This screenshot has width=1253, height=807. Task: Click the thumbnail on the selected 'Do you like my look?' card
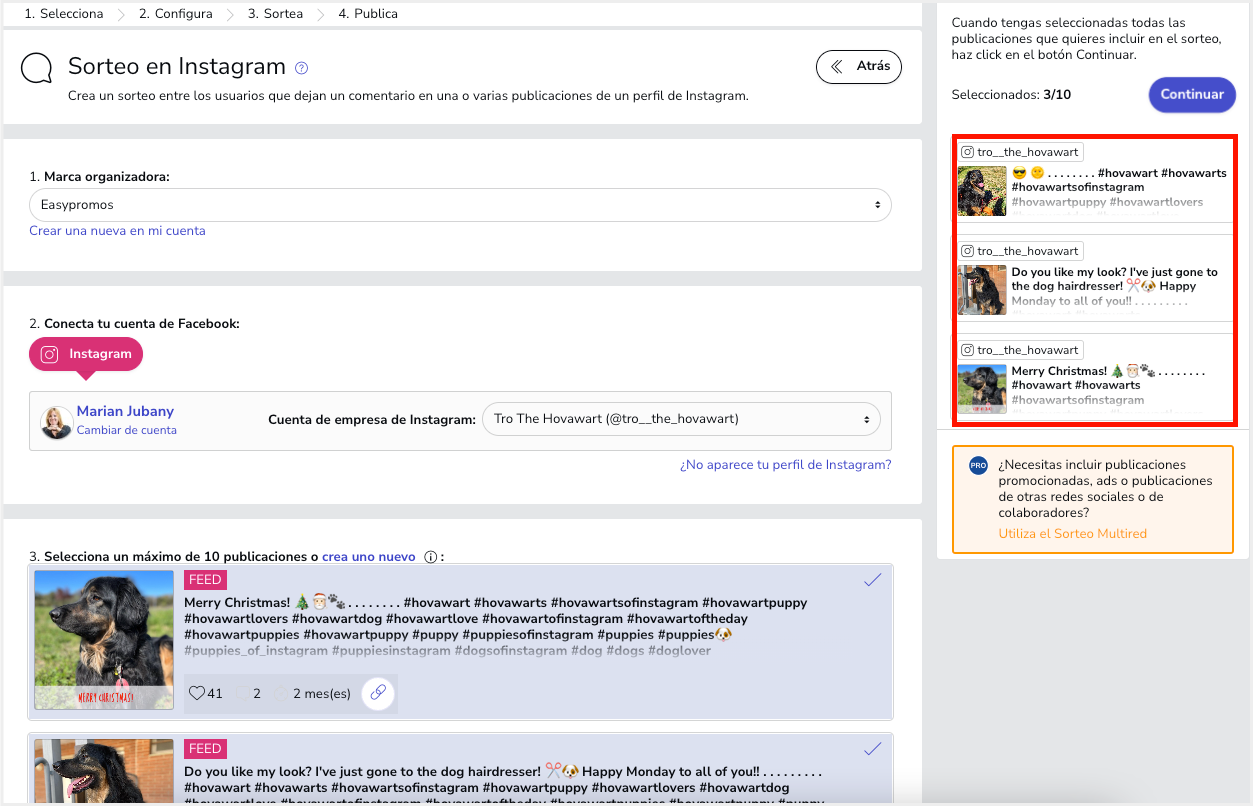(982, 290)
